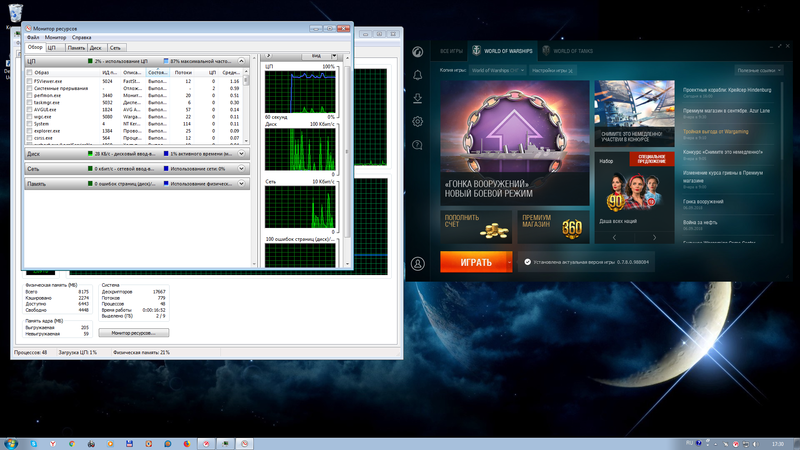Open game copy dropdown World of Warships СНГ
800x450 pixels.
[x=497, y=70]
